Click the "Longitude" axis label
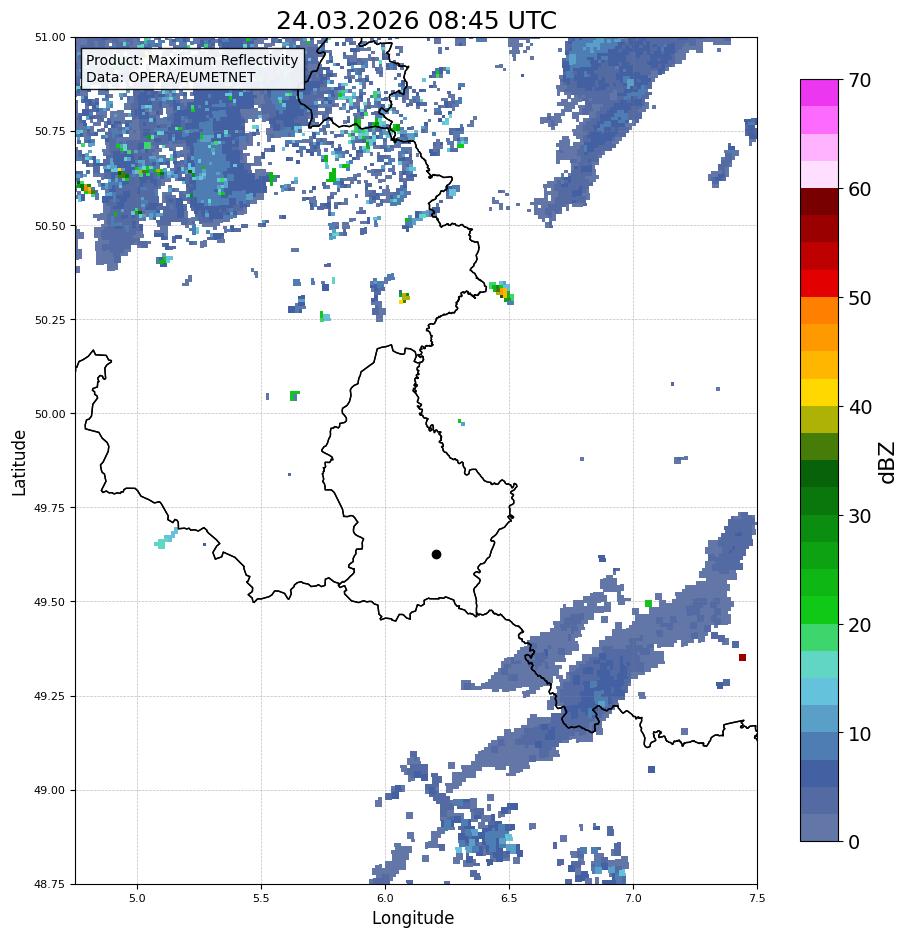 tap(413, 918)
